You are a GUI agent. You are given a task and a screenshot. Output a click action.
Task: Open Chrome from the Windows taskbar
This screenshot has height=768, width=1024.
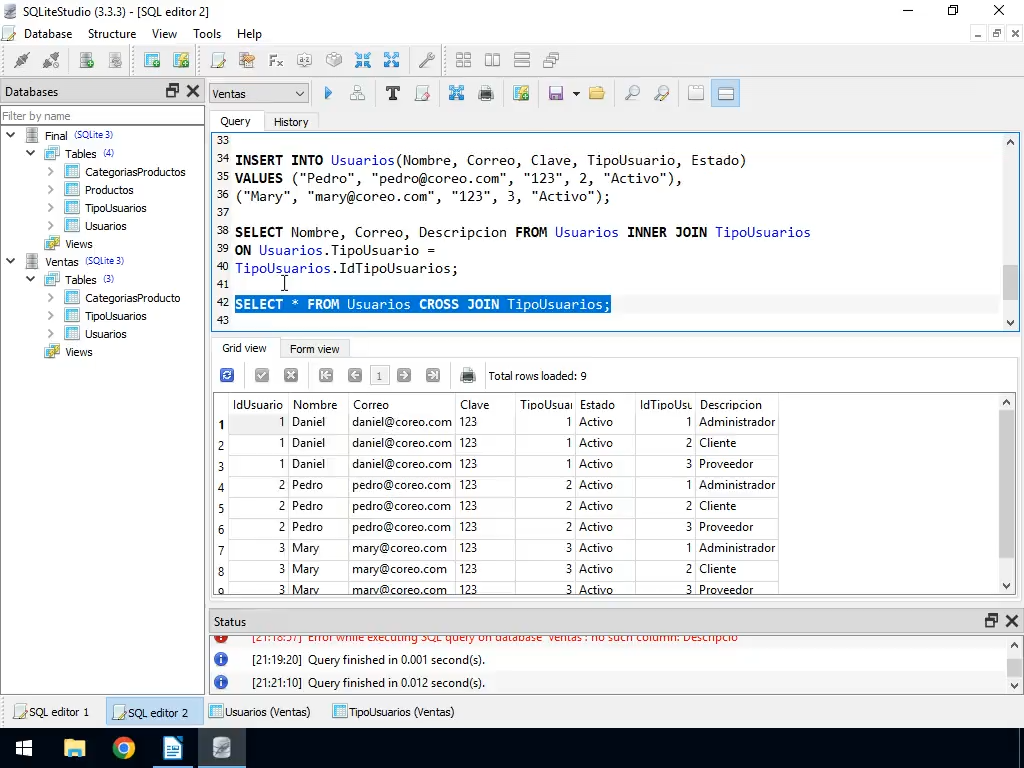tap(123, 747)
